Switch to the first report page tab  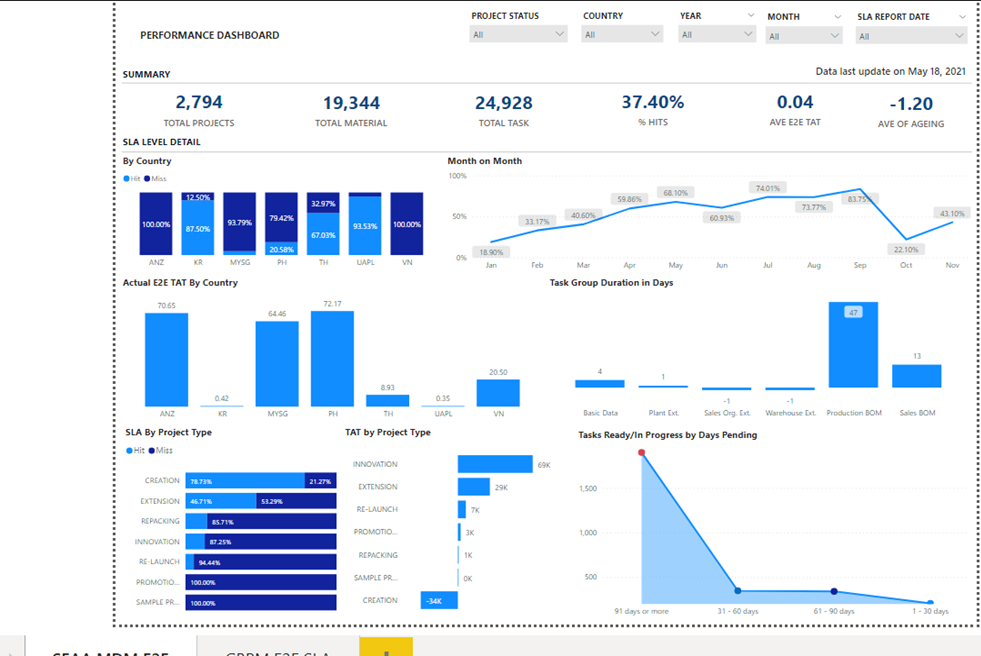pyautogui.click(x=111, y=647)
